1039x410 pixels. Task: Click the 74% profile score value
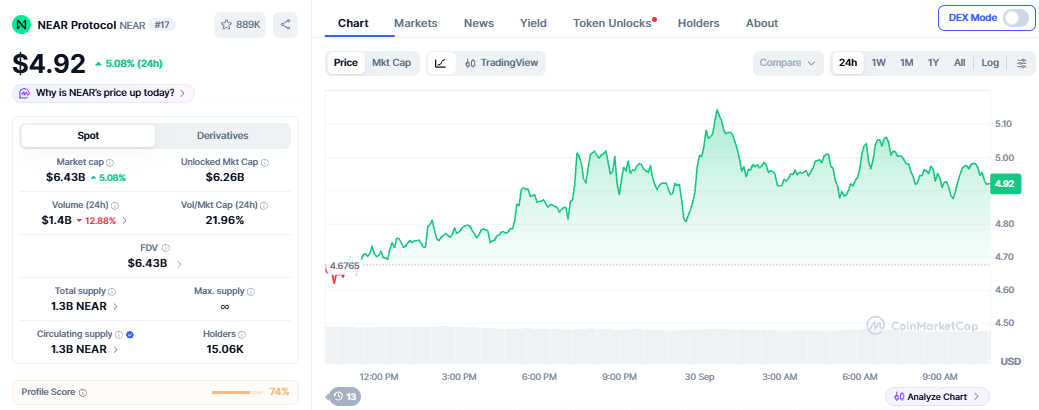point(279,391)
